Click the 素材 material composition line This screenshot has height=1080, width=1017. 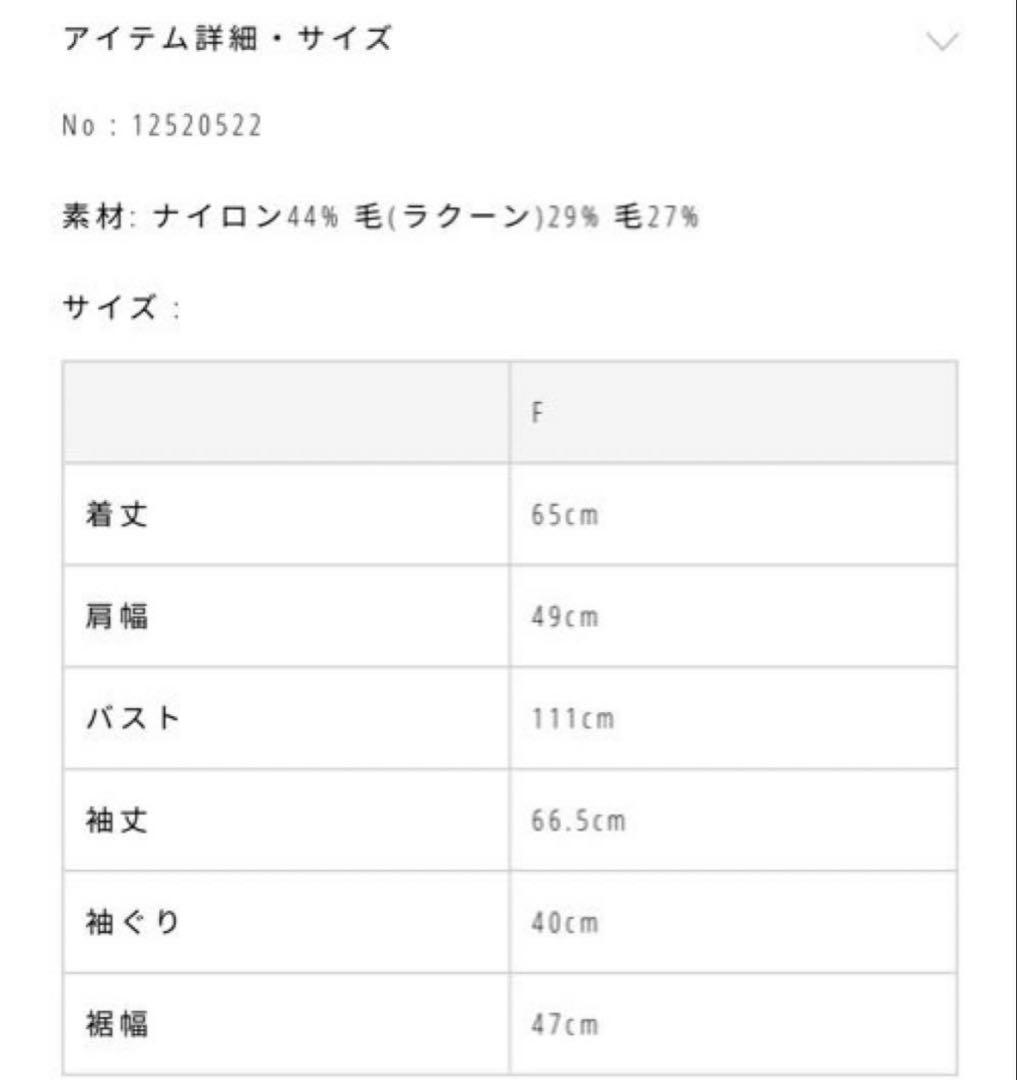tap(380, 216)
